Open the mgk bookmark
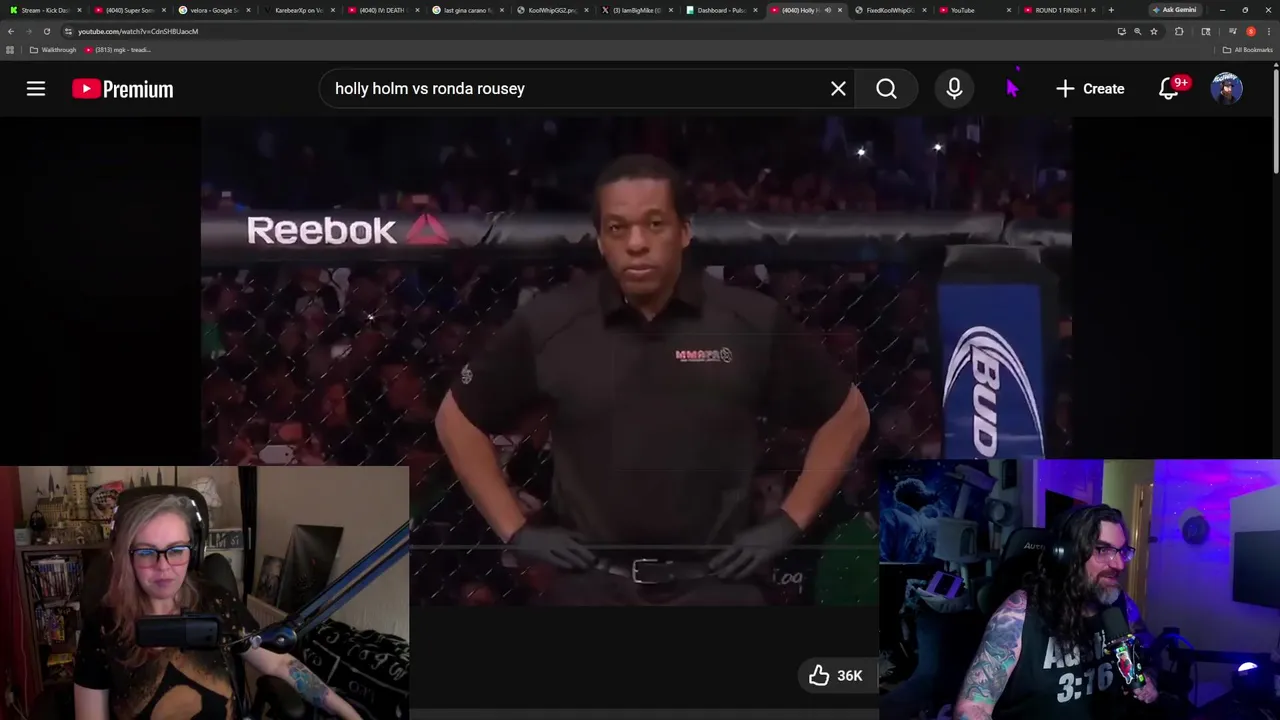 (118, 50)
